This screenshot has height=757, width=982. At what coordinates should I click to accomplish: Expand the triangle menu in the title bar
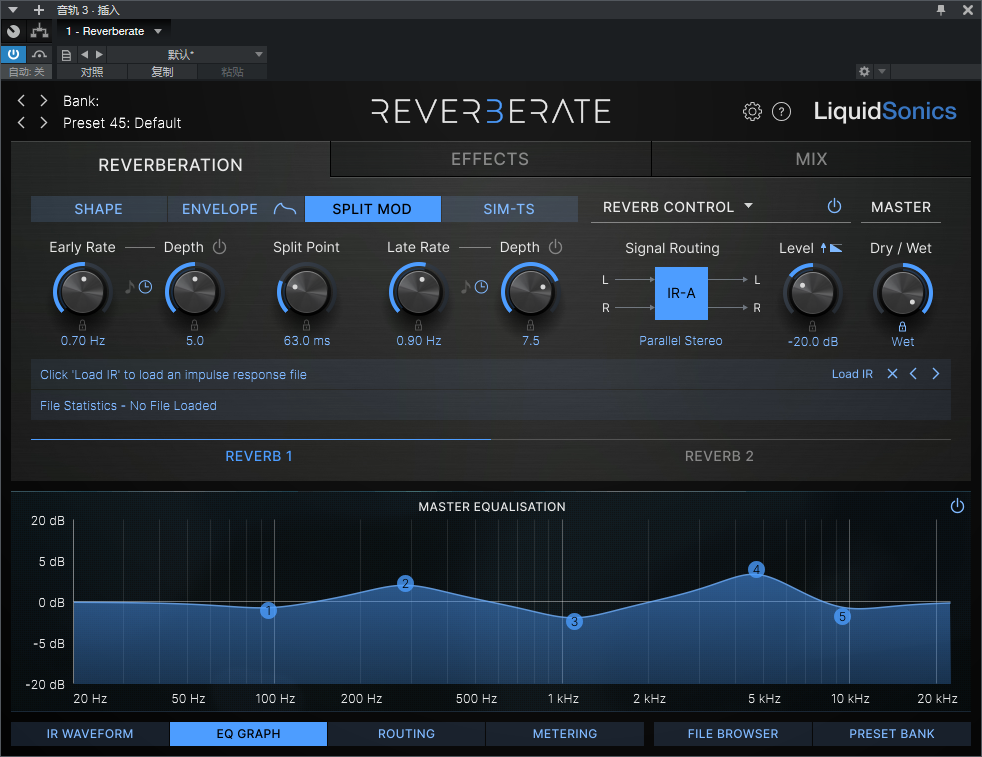[x=13, y=10]
